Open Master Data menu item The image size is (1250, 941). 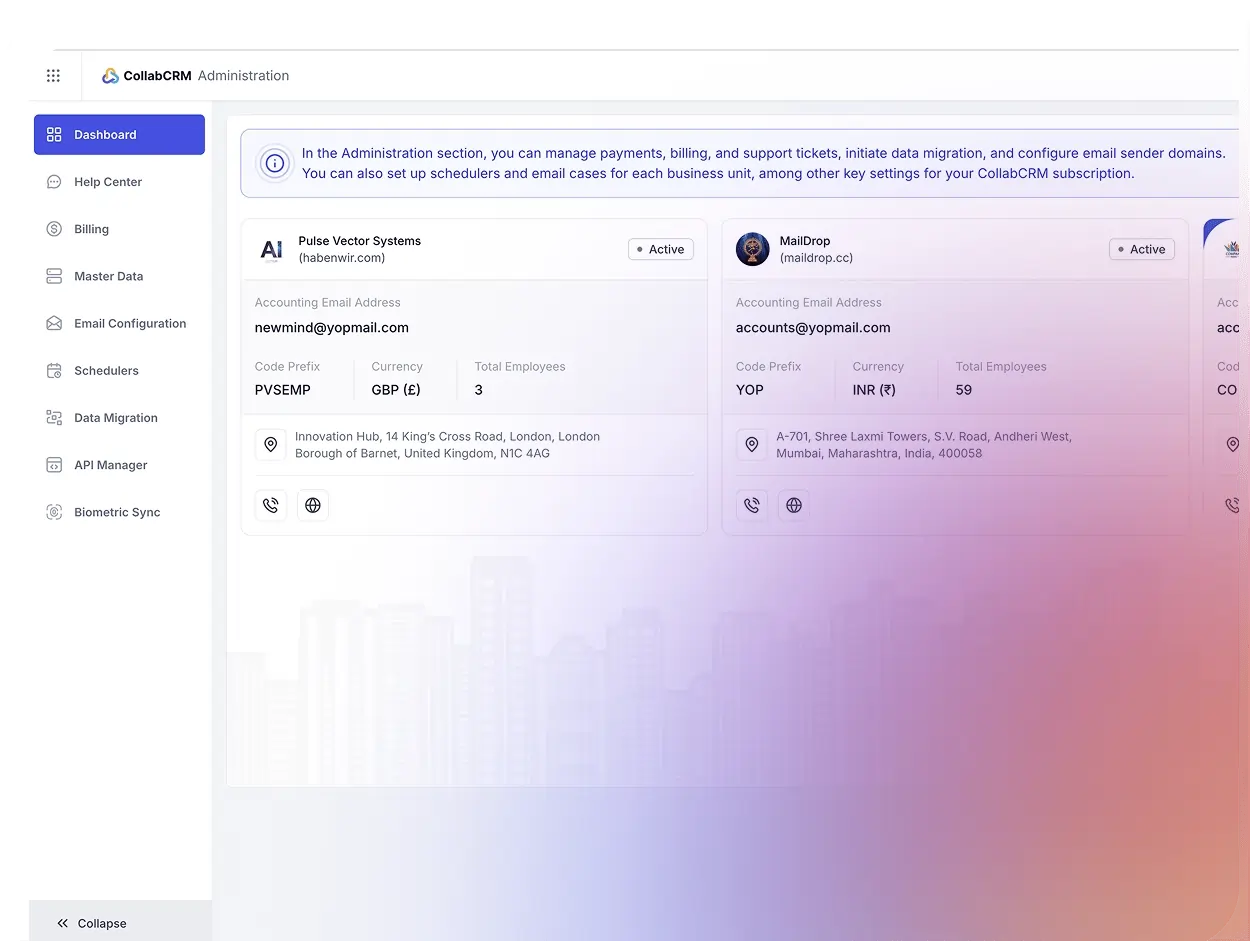[x=108, y=276]
